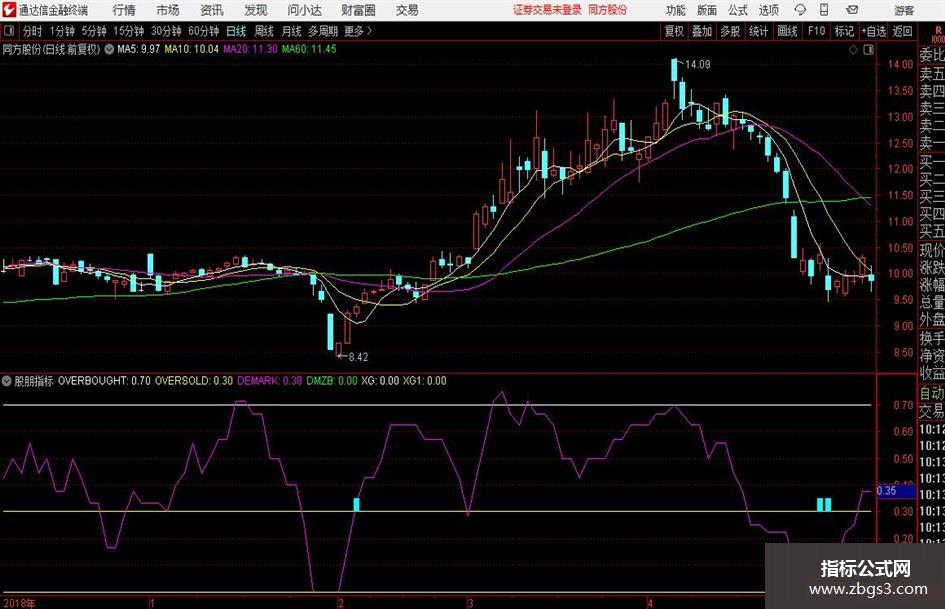The height and width of the screenshot is (609, 945).
Task: Switch to the 15分钟 period tab
Action: coord(128,31)
